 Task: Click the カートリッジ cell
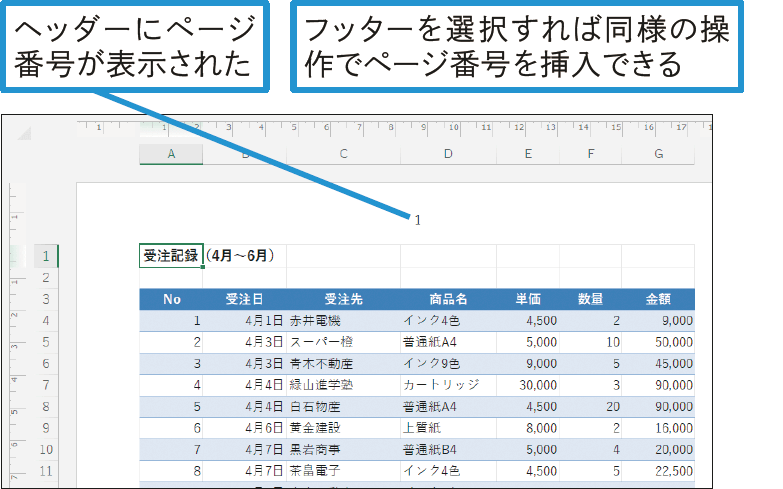click(x=448, y=385)
